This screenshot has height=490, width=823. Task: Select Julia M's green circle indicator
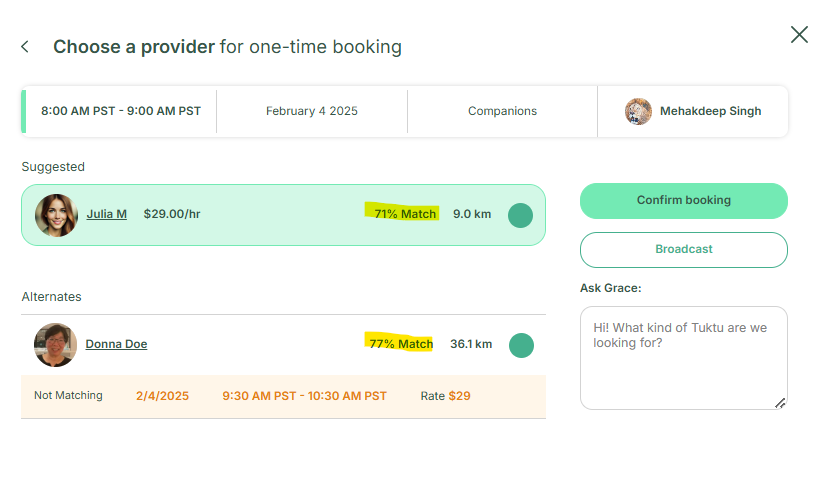pos(520,215)
